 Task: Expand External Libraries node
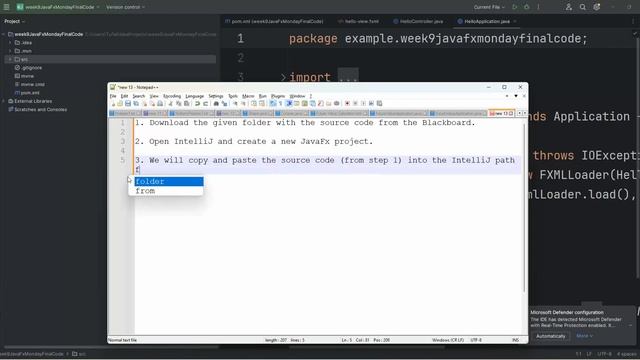tap(4, 101)
